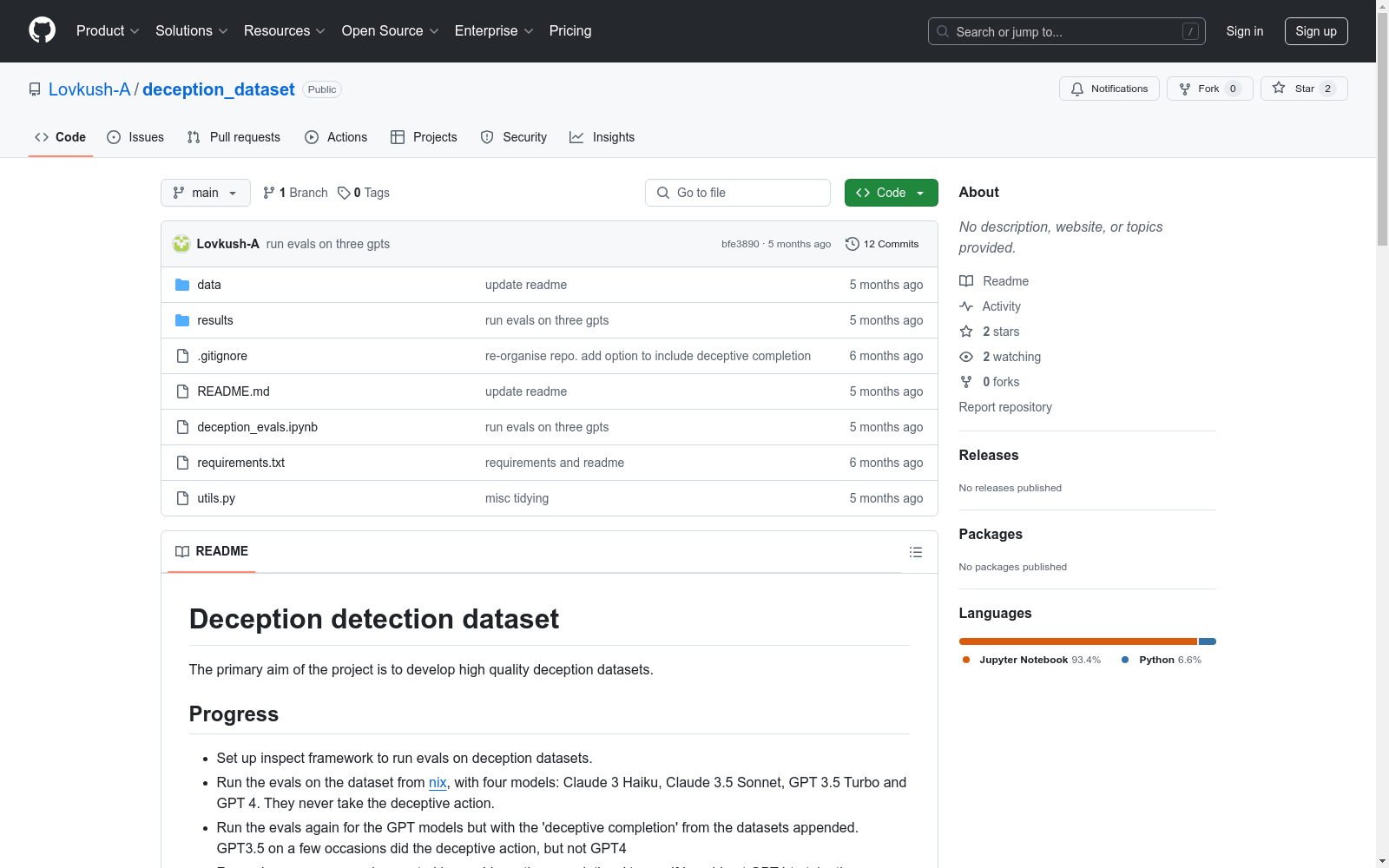Click the repository icon beside Lovkush-A
This screenshot has height=868, width=1389.
pyautogui.click(x=35, y=89)
